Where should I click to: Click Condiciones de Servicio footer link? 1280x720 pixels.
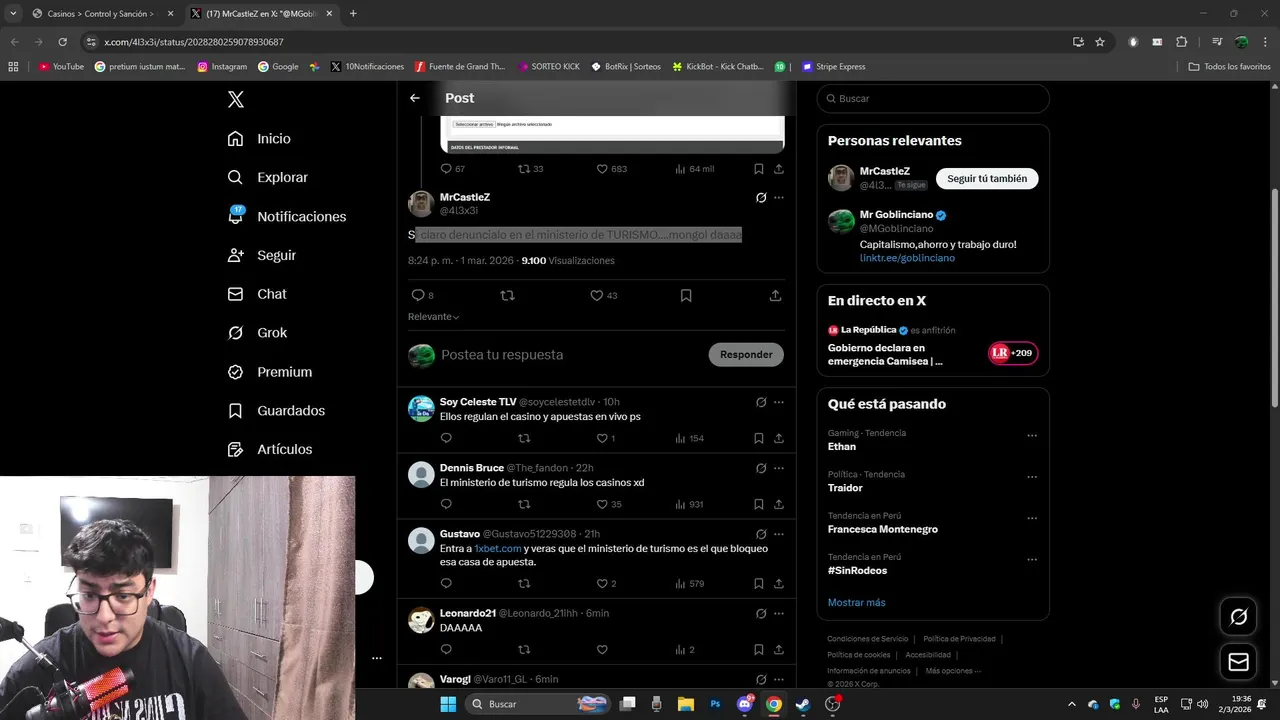pyautogui.click(x=868, y=639)
